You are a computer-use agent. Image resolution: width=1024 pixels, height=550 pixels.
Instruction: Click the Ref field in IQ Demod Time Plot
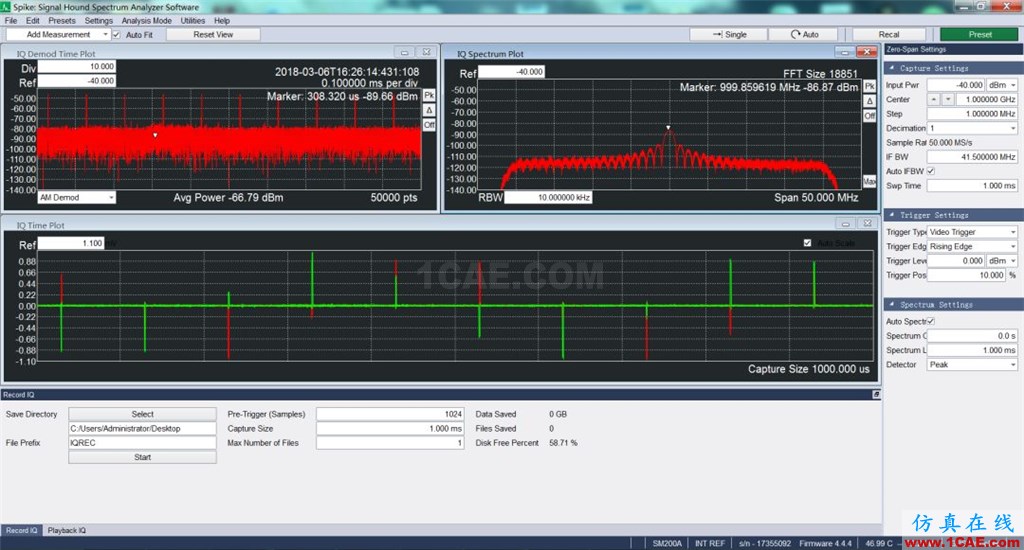[76, 81]
